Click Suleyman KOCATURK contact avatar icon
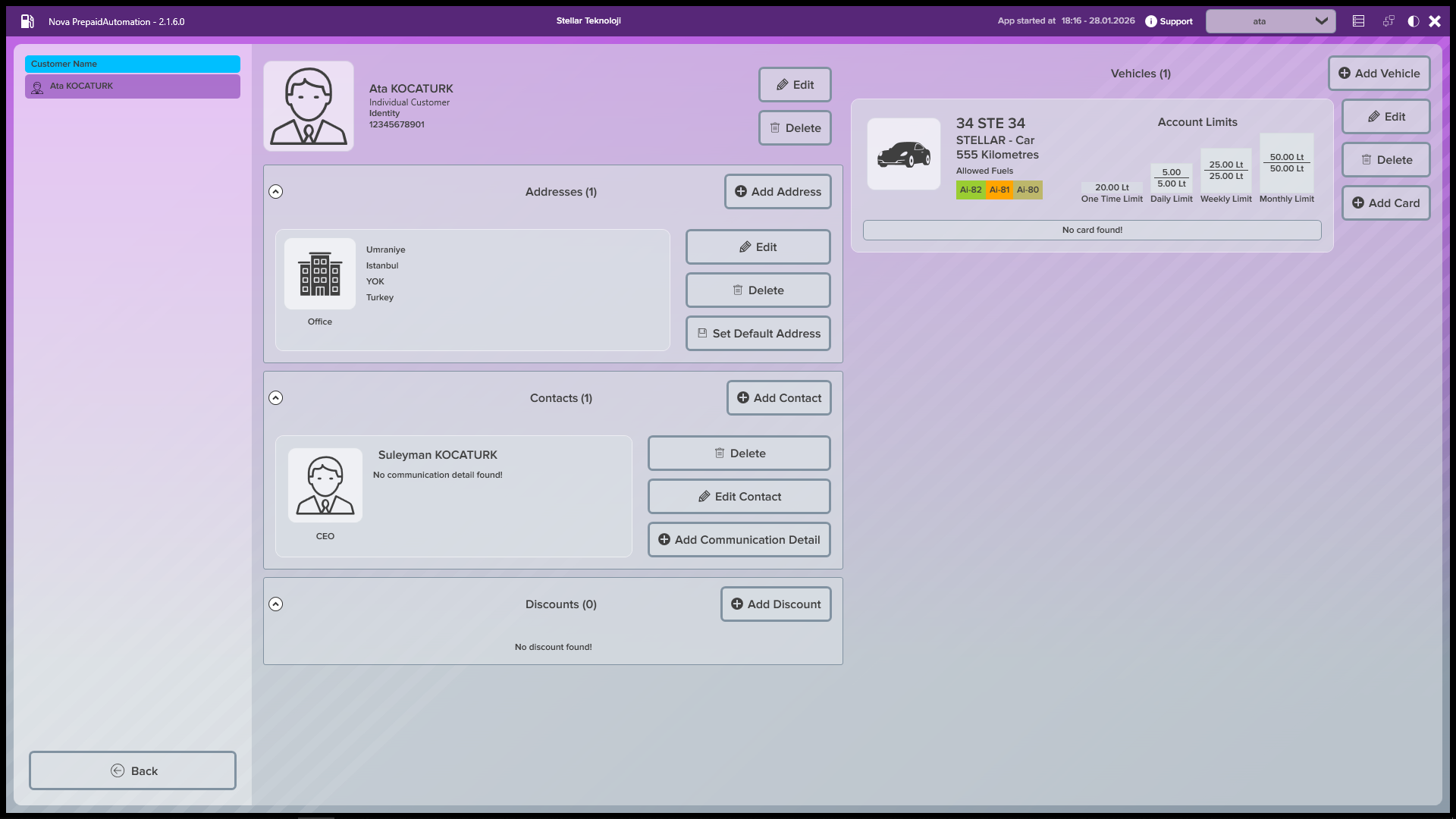 [x=325, y=486]
